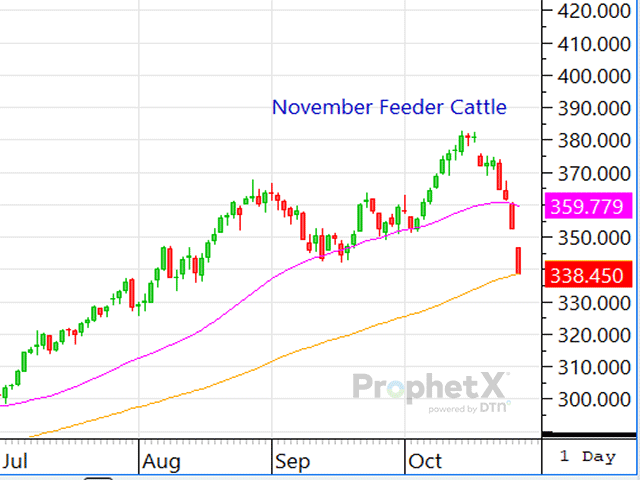
Task: Select the Aug label on the date axis
Action: pyautogui.click(x=160, y=462)
